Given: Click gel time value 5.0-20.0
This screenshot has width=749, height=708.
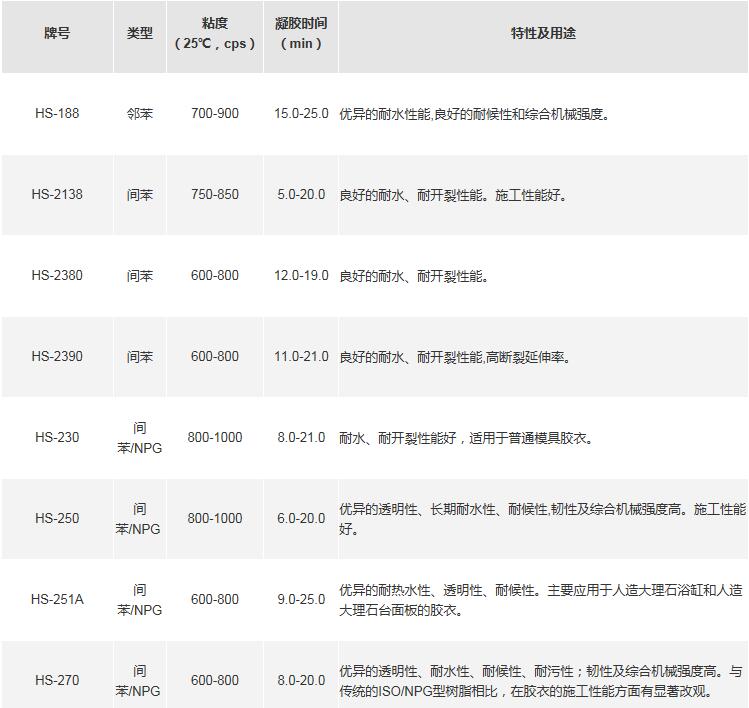Looking at the screenshot, I should tap(301, 195).
